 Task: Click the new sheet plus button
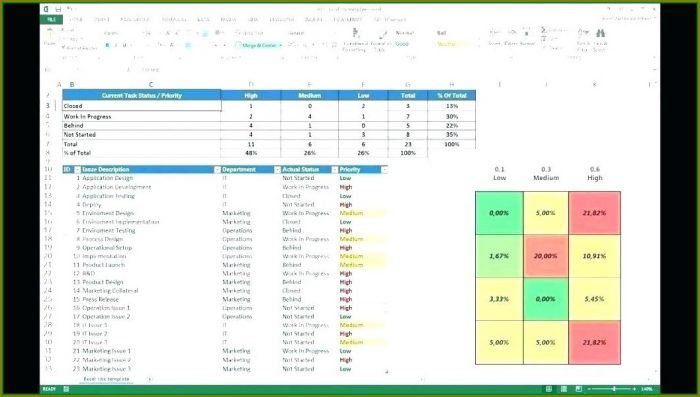[150, 379]
